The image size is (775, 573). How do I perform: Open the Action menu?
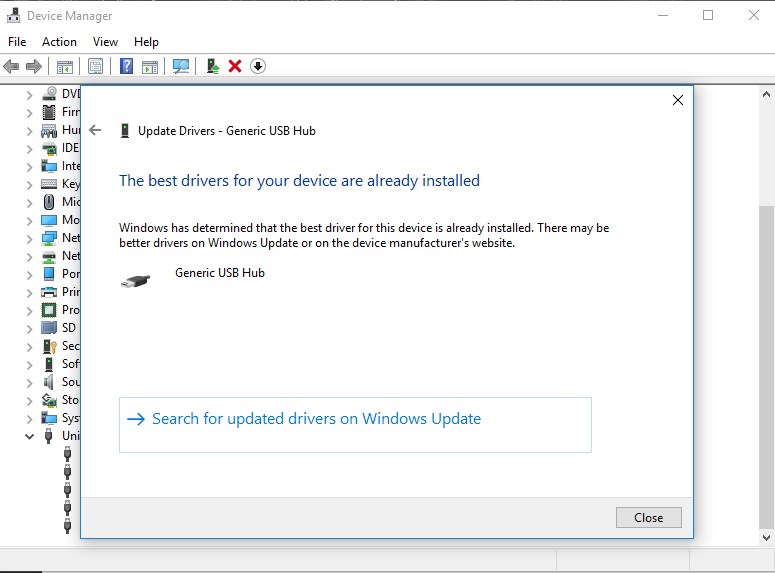tap(59, 42)
